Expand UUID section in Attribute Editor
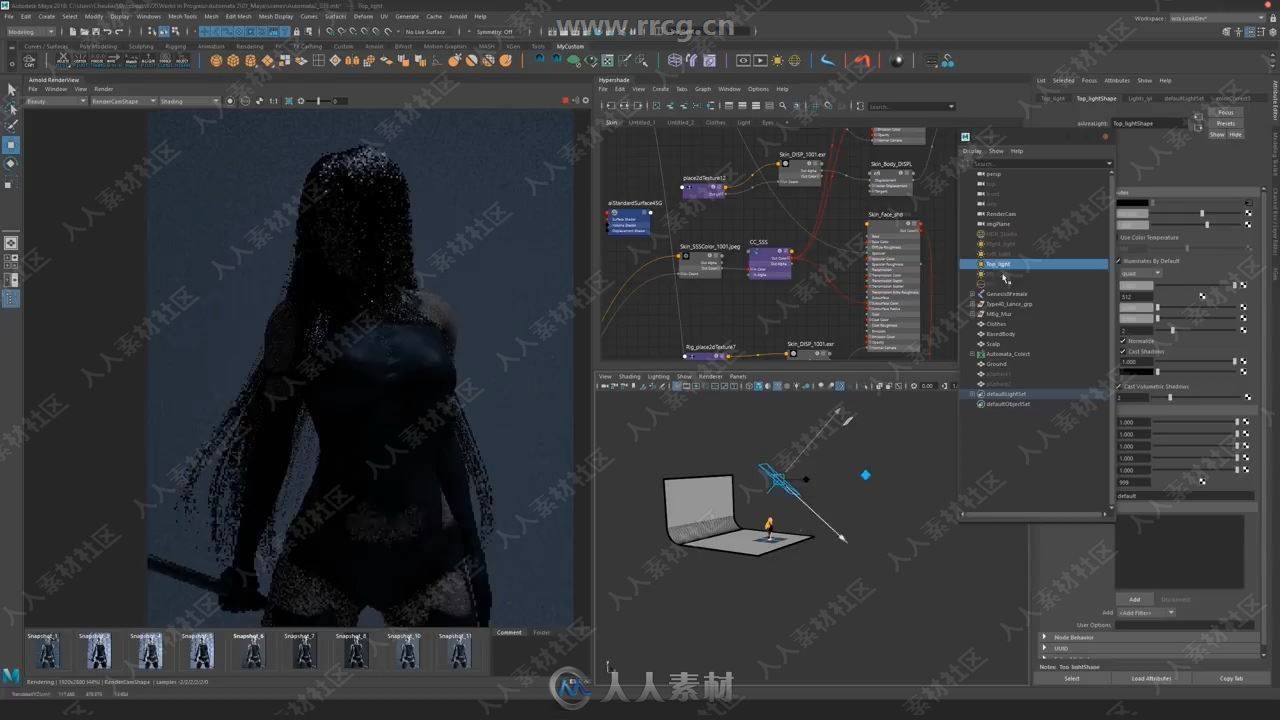The height and width of the screenshot is (720, 1280). 1045,648
